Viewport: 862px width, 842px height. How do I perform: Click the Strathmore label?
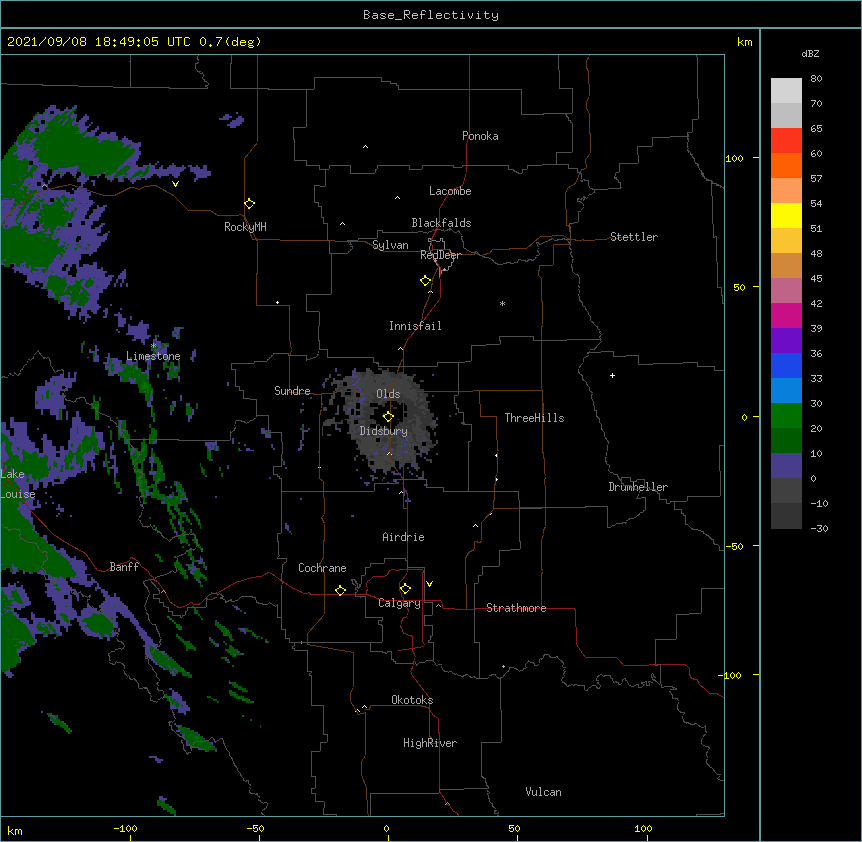coord(516,608)
